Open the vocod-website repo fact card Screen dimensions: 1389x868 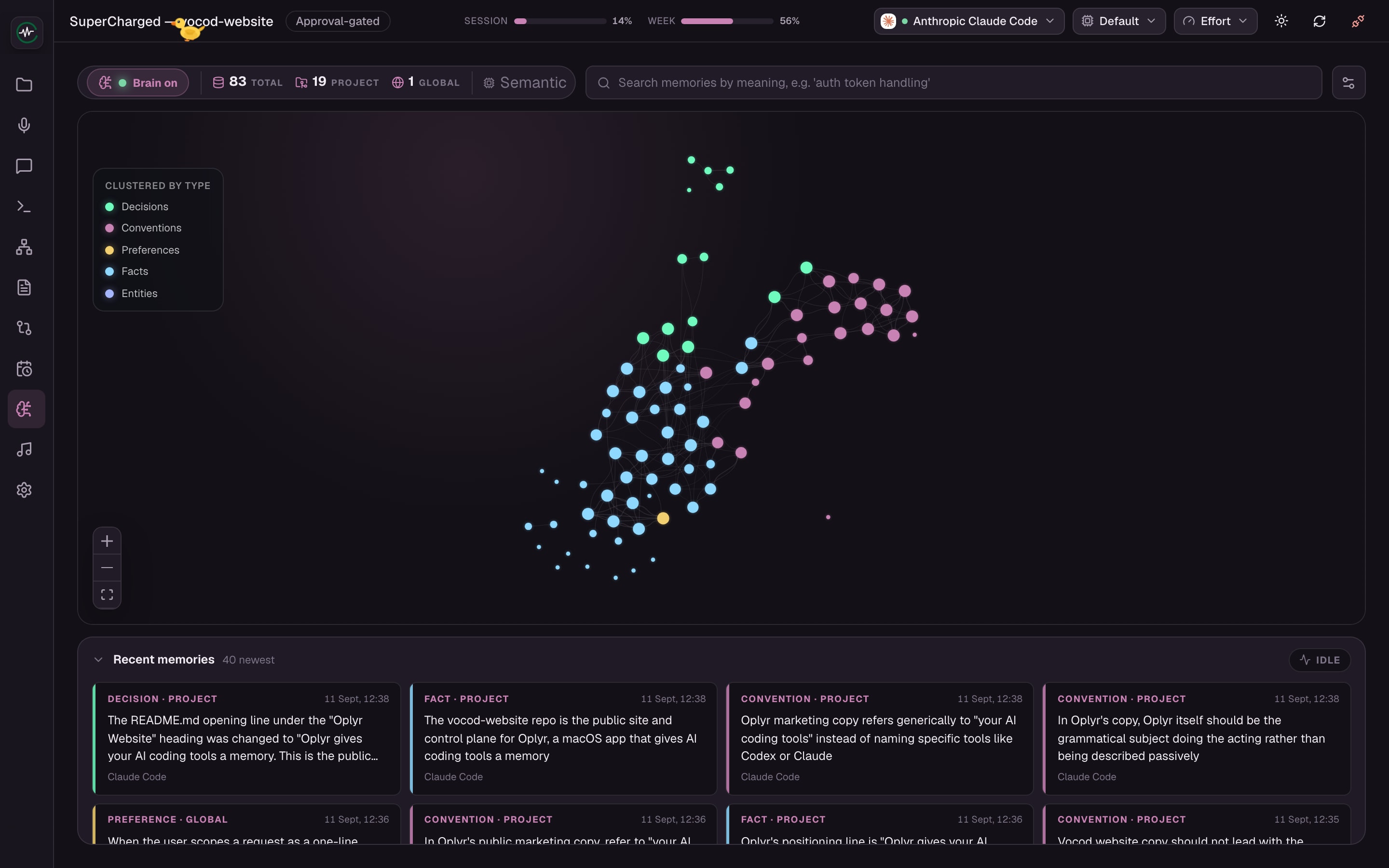coord(563,738)
